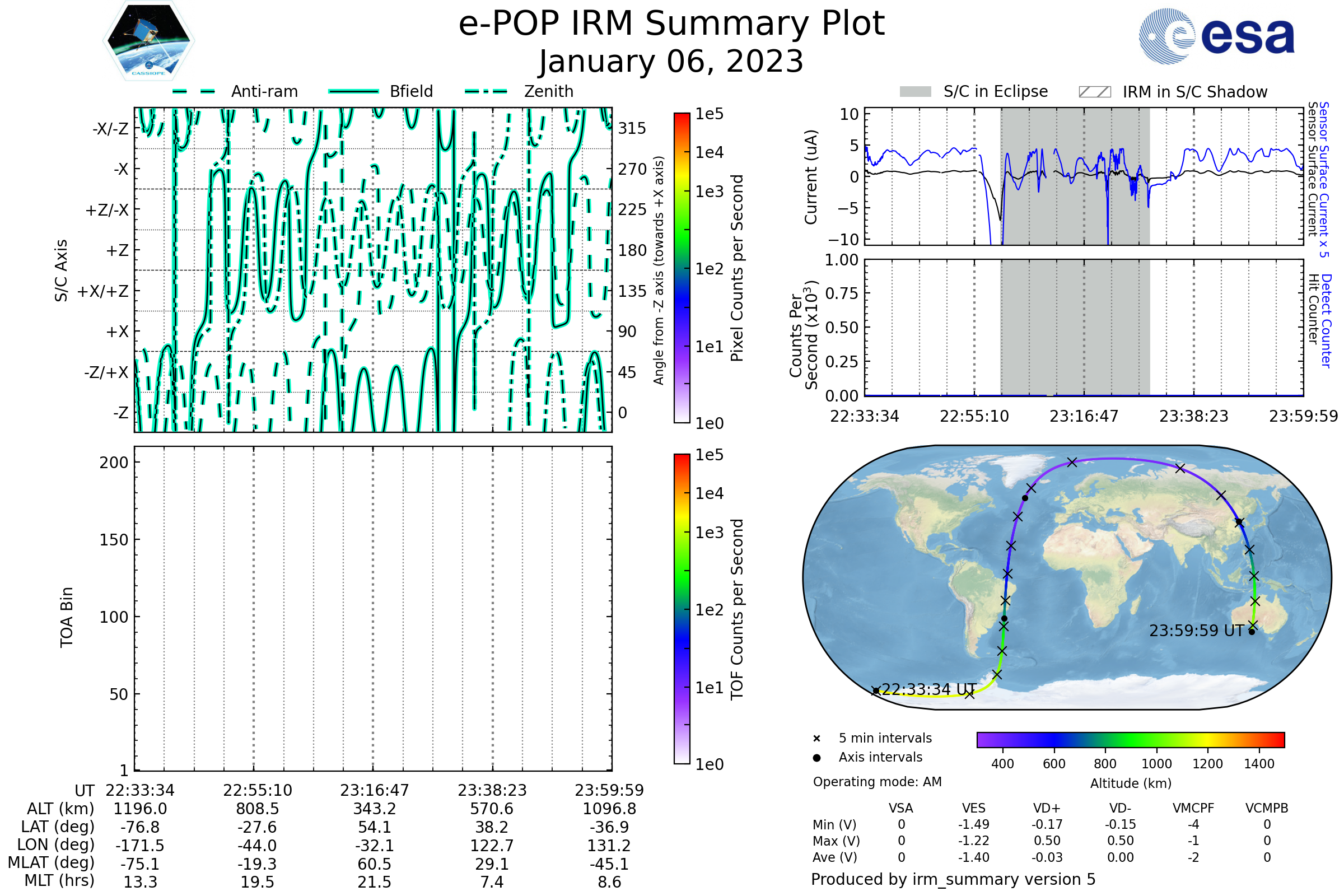Click the Pixel Counts per Second colorbar
Viewport: 1344px width, 896px height.
[x=682, y=268]
